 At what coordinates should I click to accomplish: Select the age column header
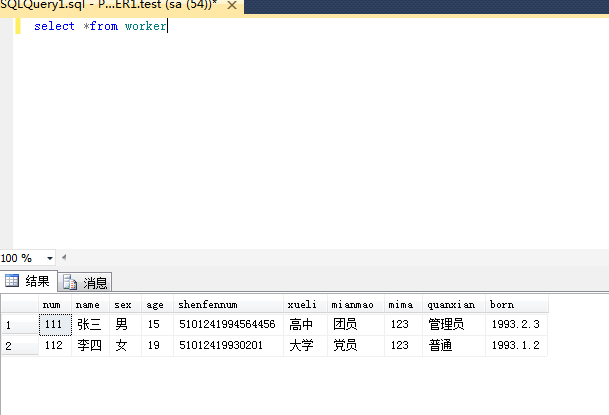(157, 304)
